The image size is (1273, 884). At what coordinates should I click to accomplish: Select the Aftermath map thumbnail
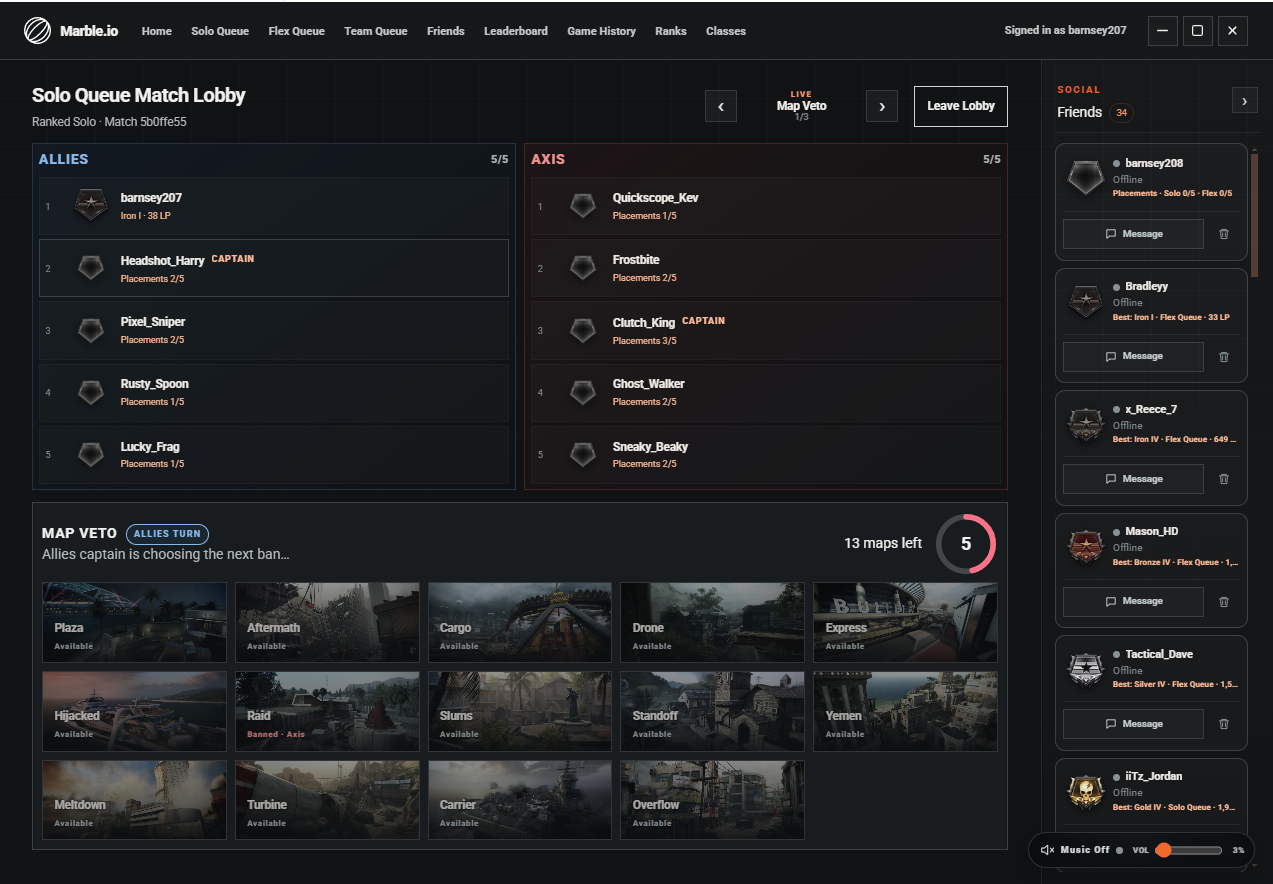[327, 622]
